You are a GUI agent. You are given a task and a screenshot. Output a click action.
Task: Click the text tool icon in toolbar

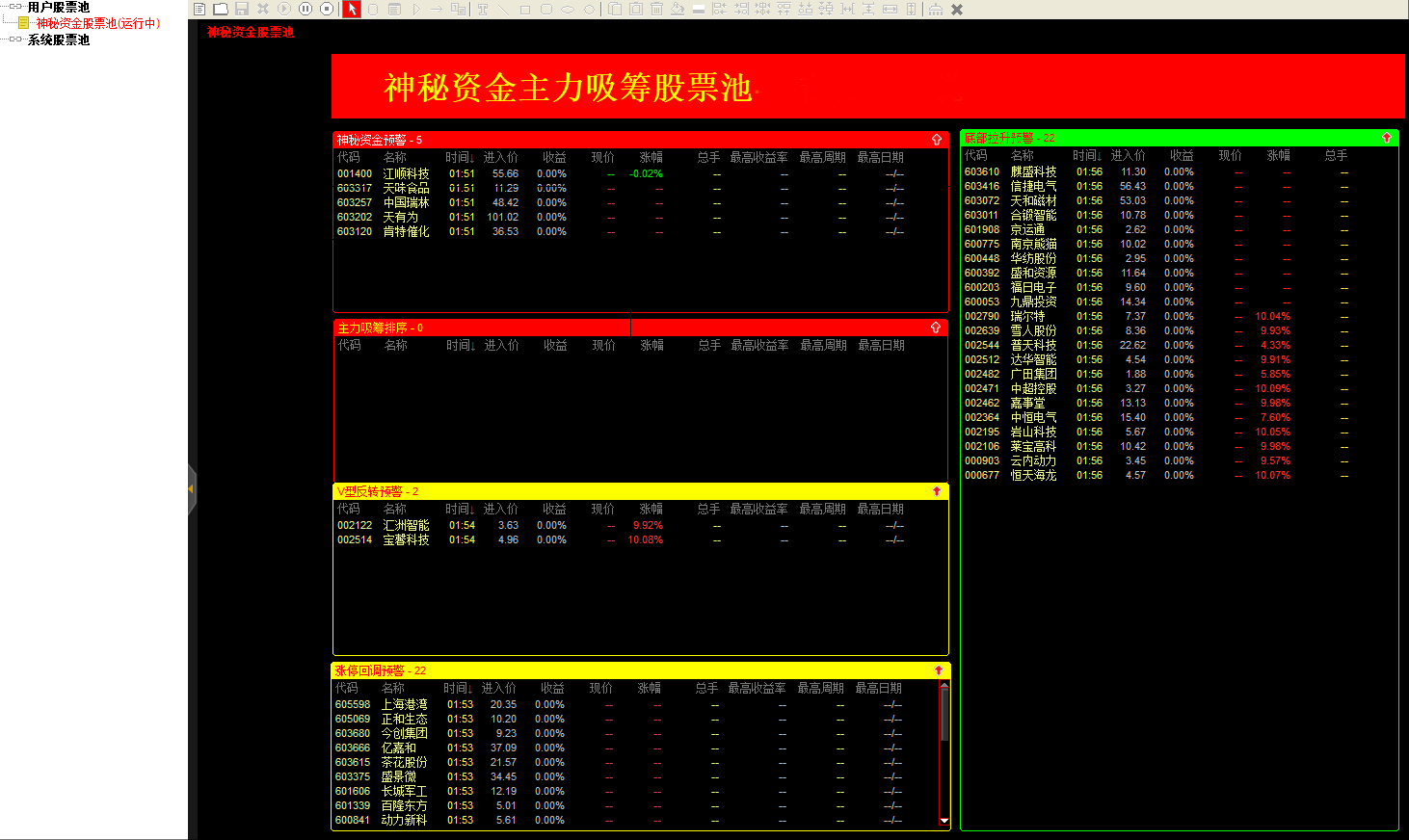tap(483, 9)
